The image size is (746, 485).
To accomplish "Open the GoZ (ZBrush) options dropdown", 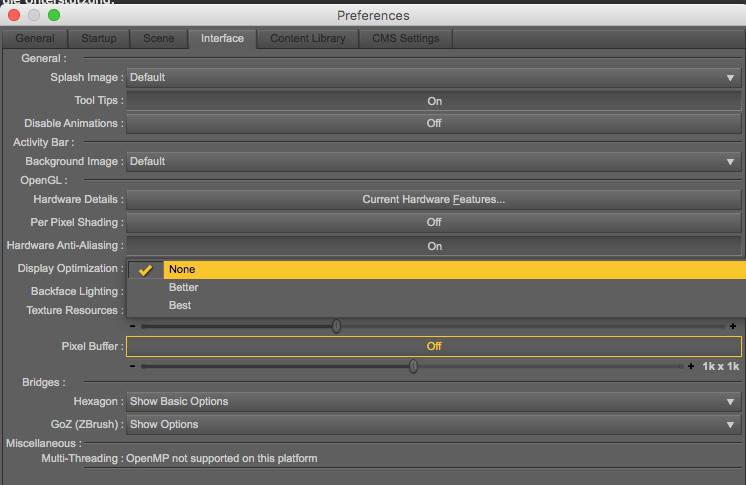I will coord(434,424).
